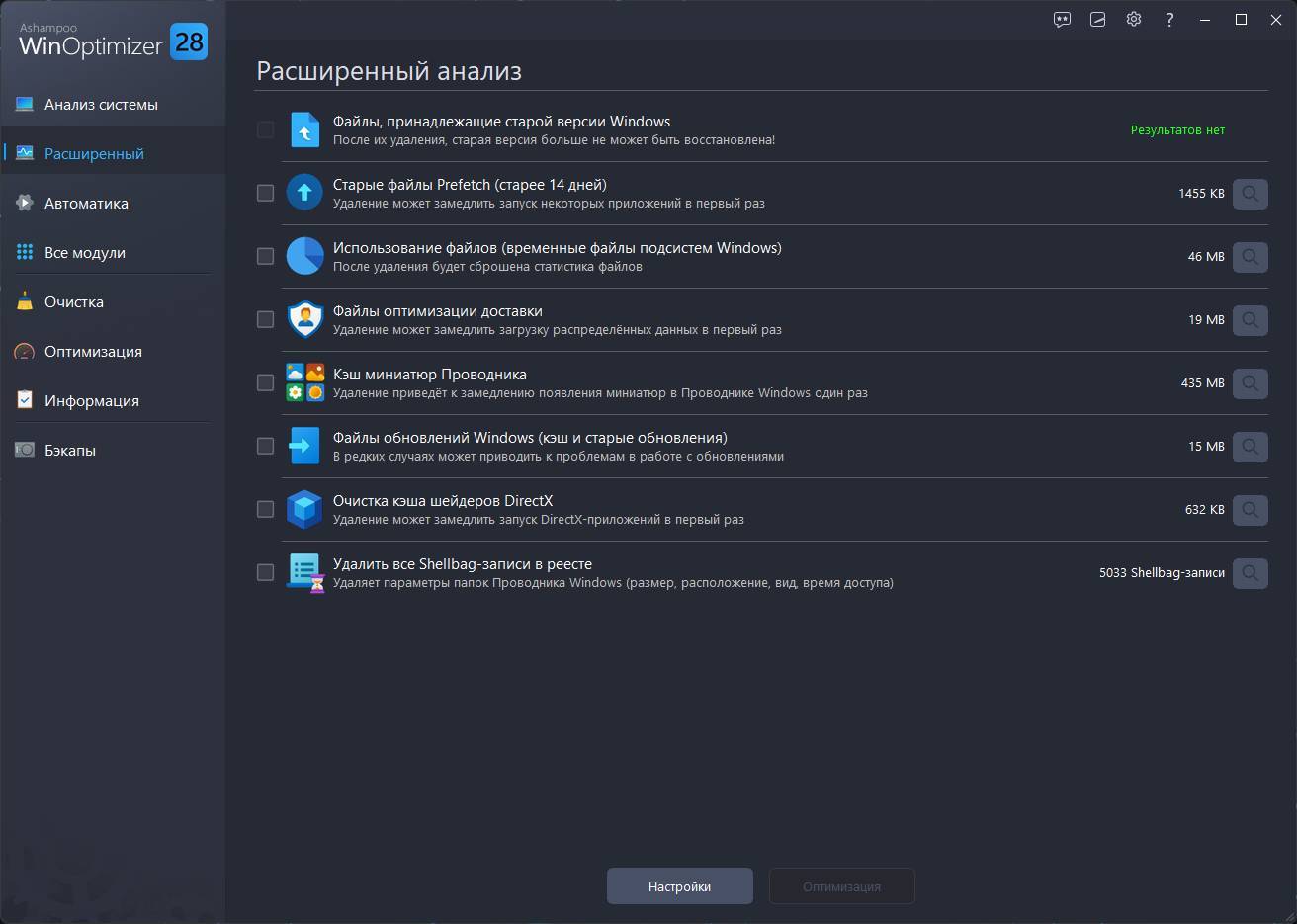The width and height of the screenshot is (1297, 924).
Task: Select checkbox for delivery optimization files
Action: point(265,319)
